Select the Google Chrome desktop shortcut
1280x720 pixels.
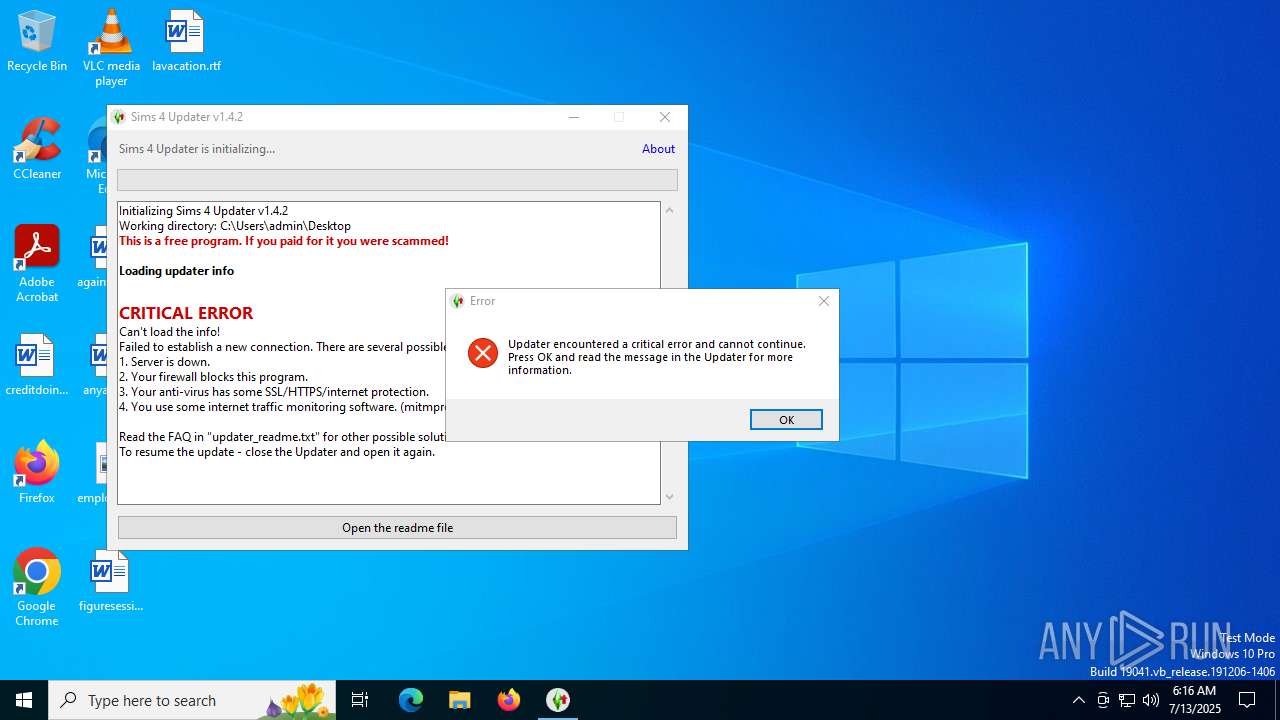point(37,588)
